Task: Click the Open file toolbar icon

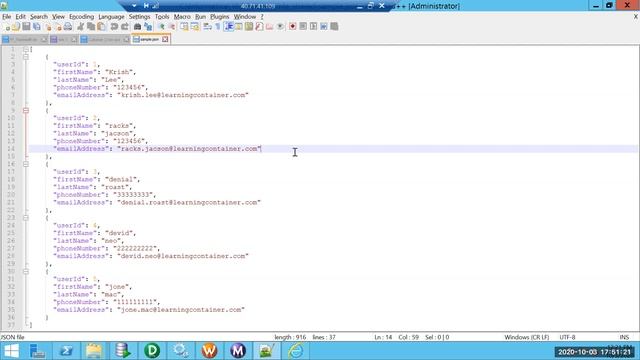Action: click(x=16, y=27)
